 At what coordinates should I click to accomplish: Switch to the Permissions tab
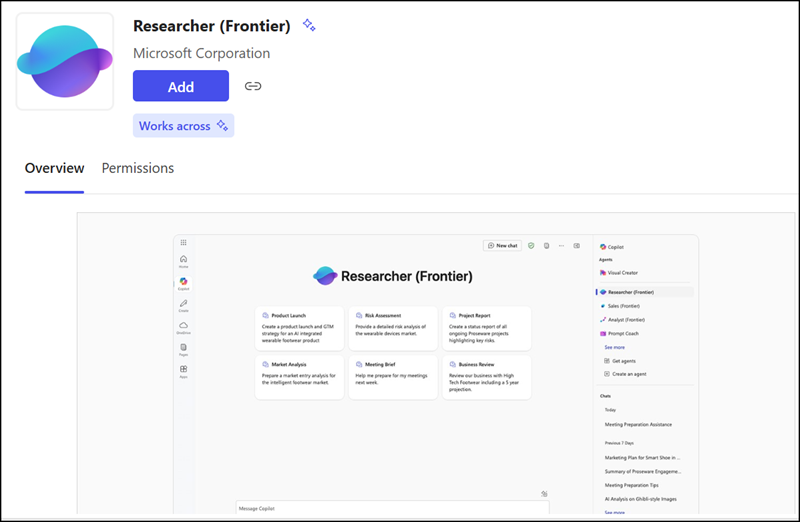[x=138, y=168]
